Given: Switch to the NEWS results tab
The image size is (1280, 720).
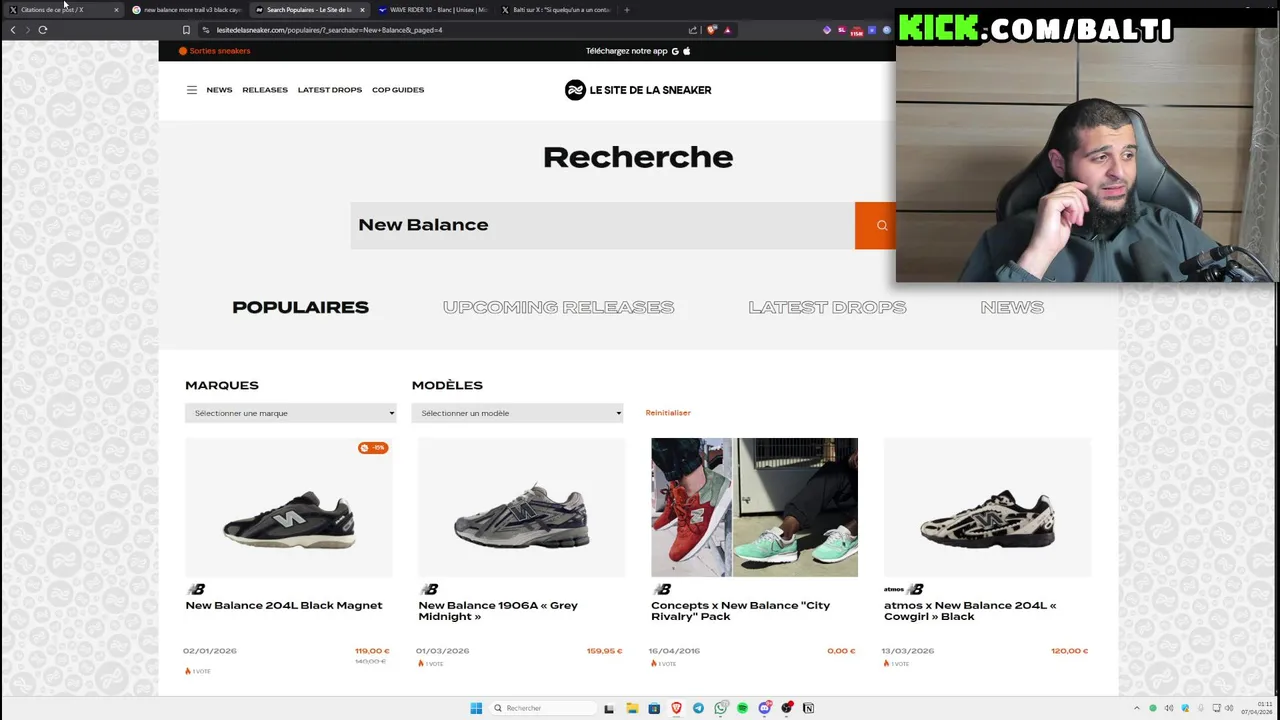Looking at the screenshot, I should click(x=1012, y=307).
